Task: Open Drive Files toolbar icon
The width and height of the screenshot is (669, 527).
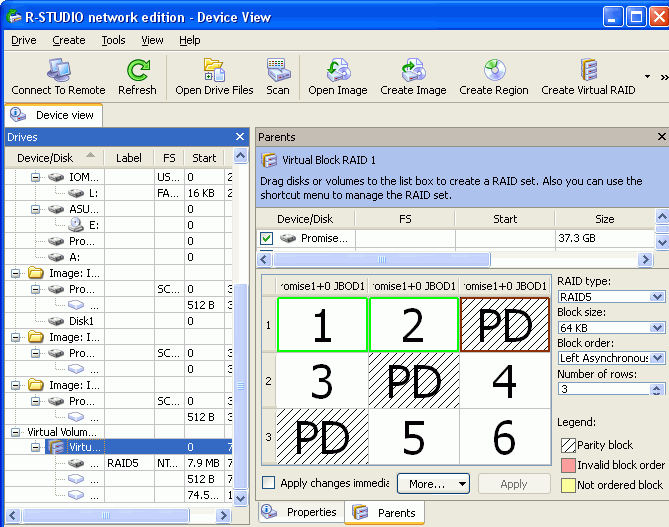Action: 214,71
